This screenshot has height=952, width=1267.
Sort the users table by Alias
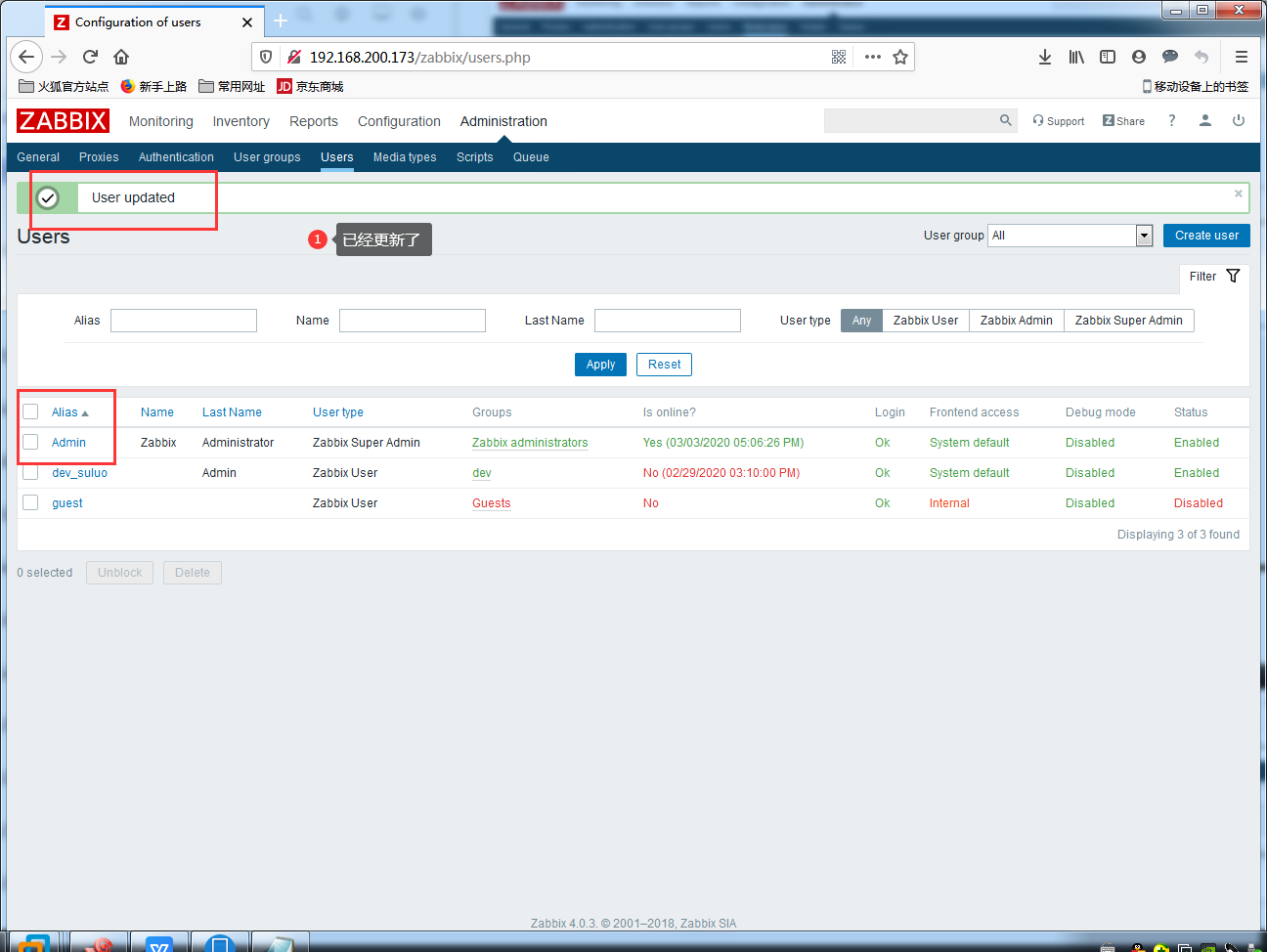click(x=69, y=412)
